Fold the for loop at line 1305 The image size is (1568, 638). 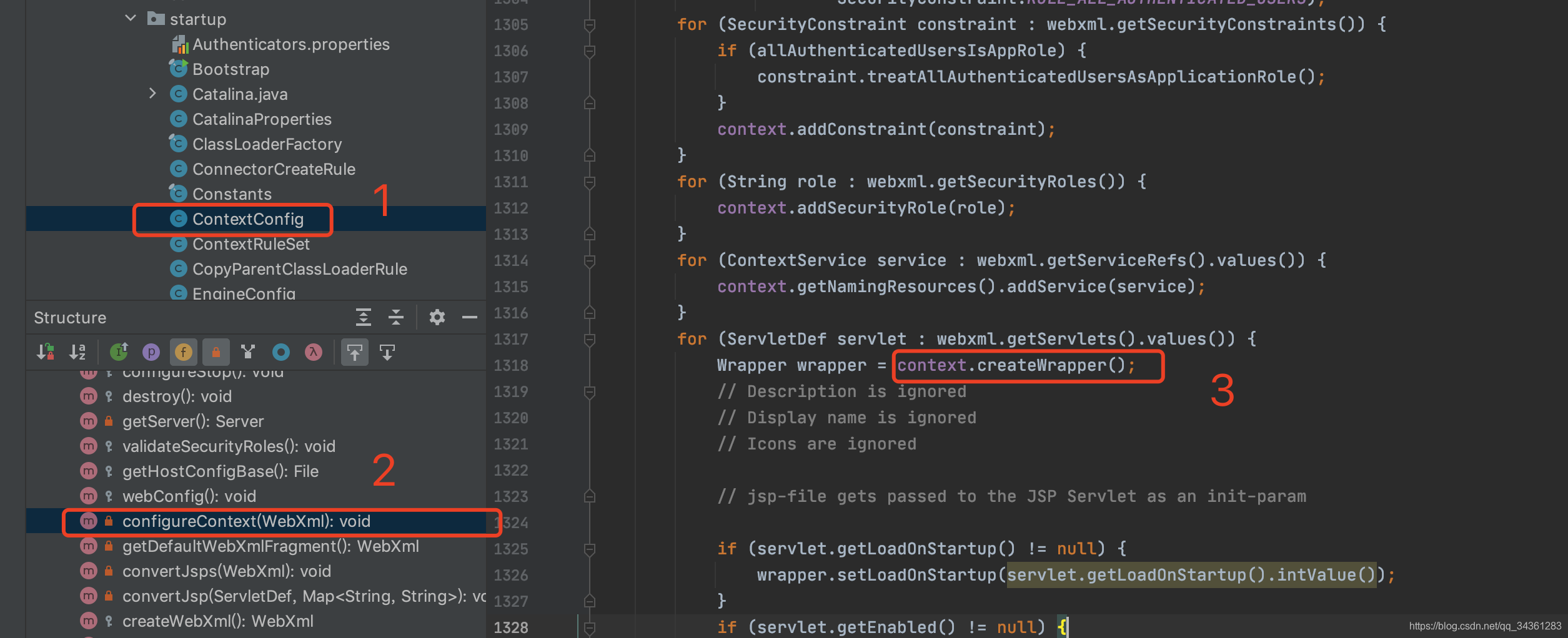589,24
